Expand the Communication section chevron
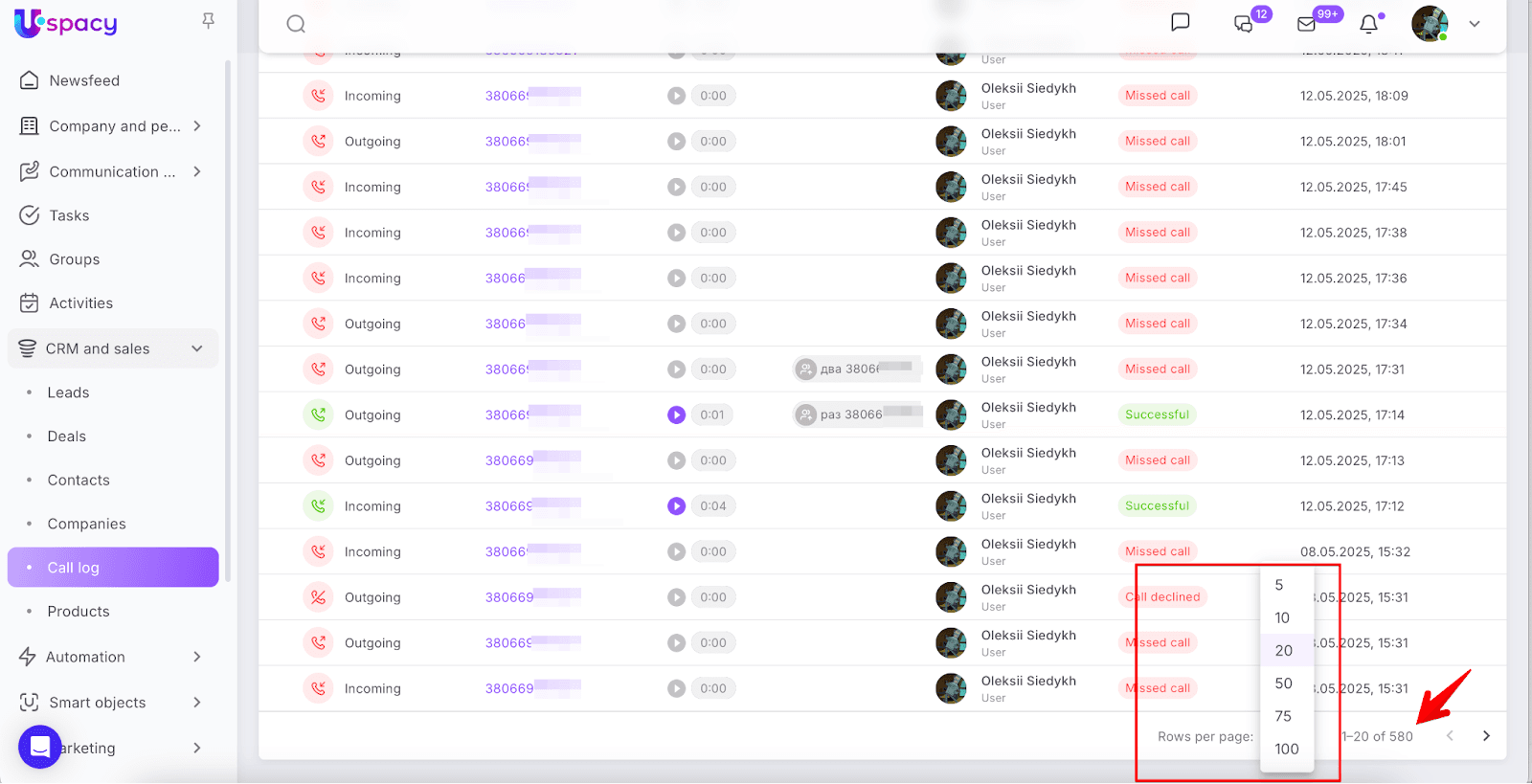This screenshot has height=784, width=1532. (x=197, y=171)
